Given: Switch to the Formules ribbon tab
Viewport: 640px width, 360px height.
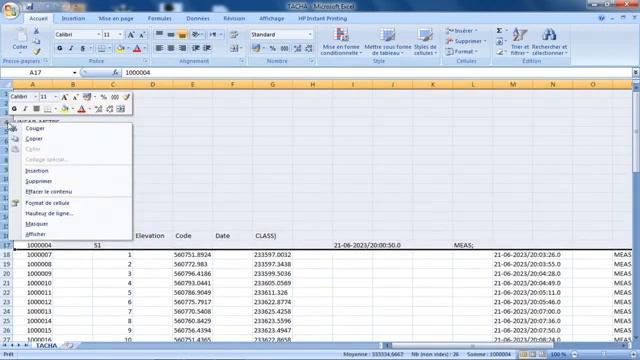Looking at the screenshot, I should point(160,18).
